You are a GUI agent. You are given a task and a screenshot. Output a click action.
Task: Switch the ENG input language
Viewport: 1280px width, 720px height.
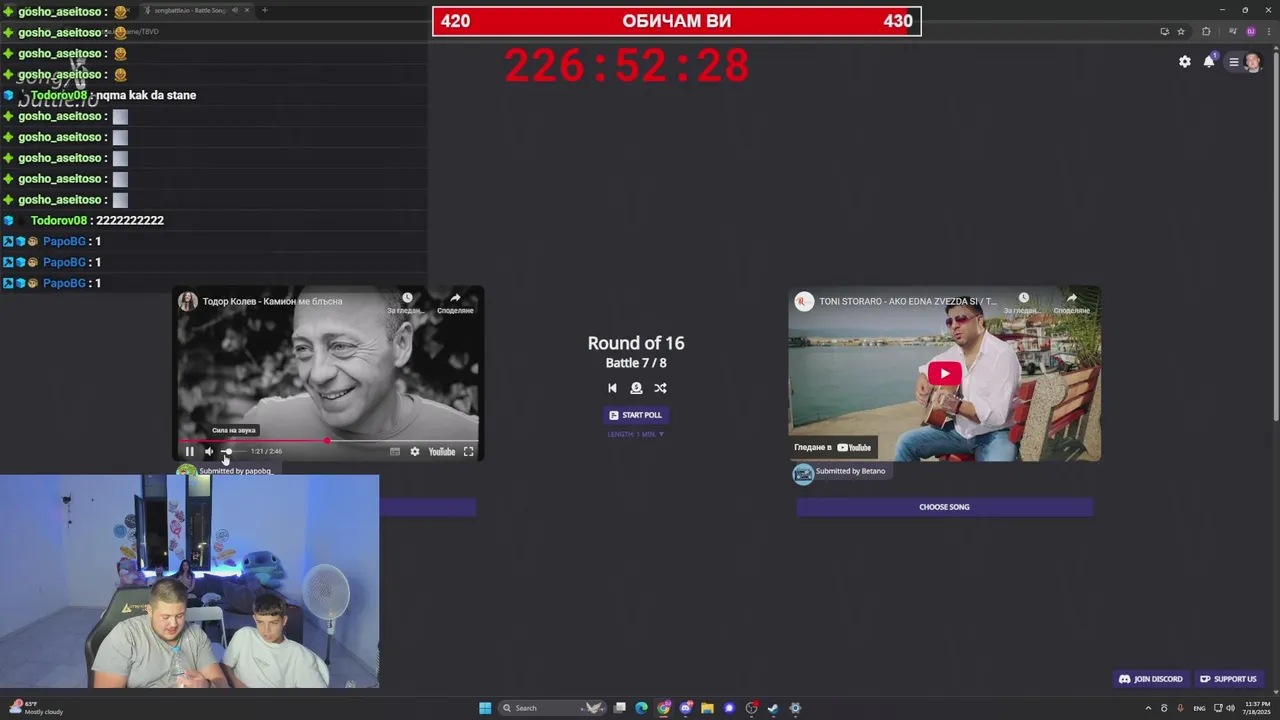1199,708
